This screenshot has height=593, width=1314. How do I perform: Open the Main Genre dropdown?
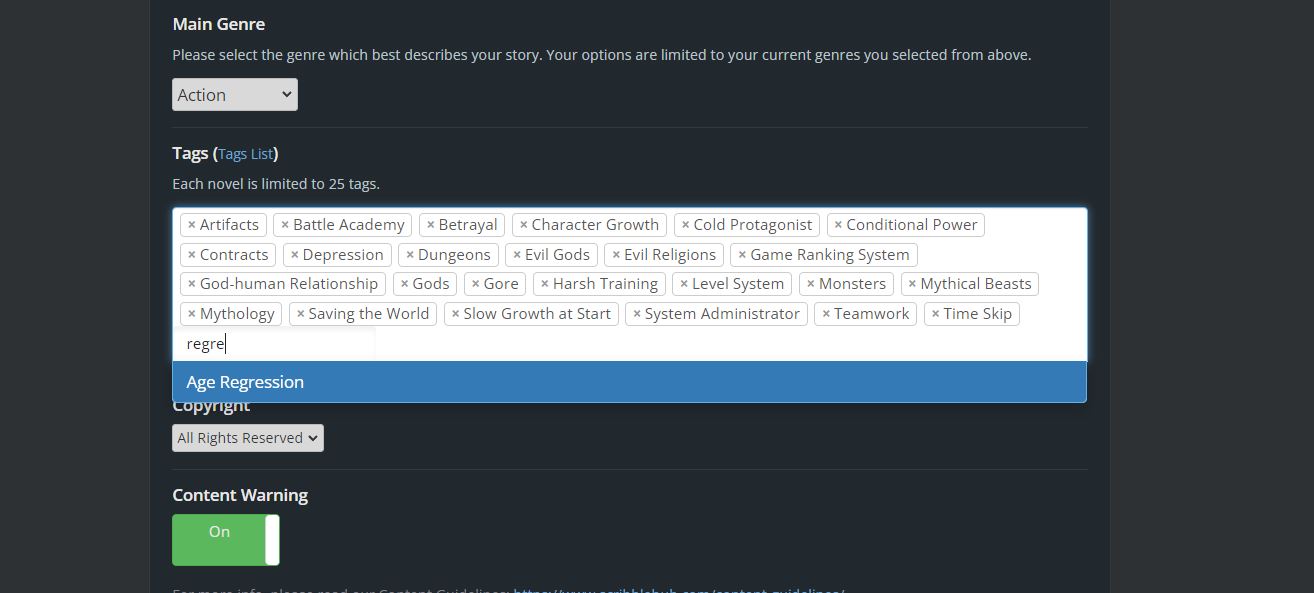pyautogui.click(x=234, y=95)
